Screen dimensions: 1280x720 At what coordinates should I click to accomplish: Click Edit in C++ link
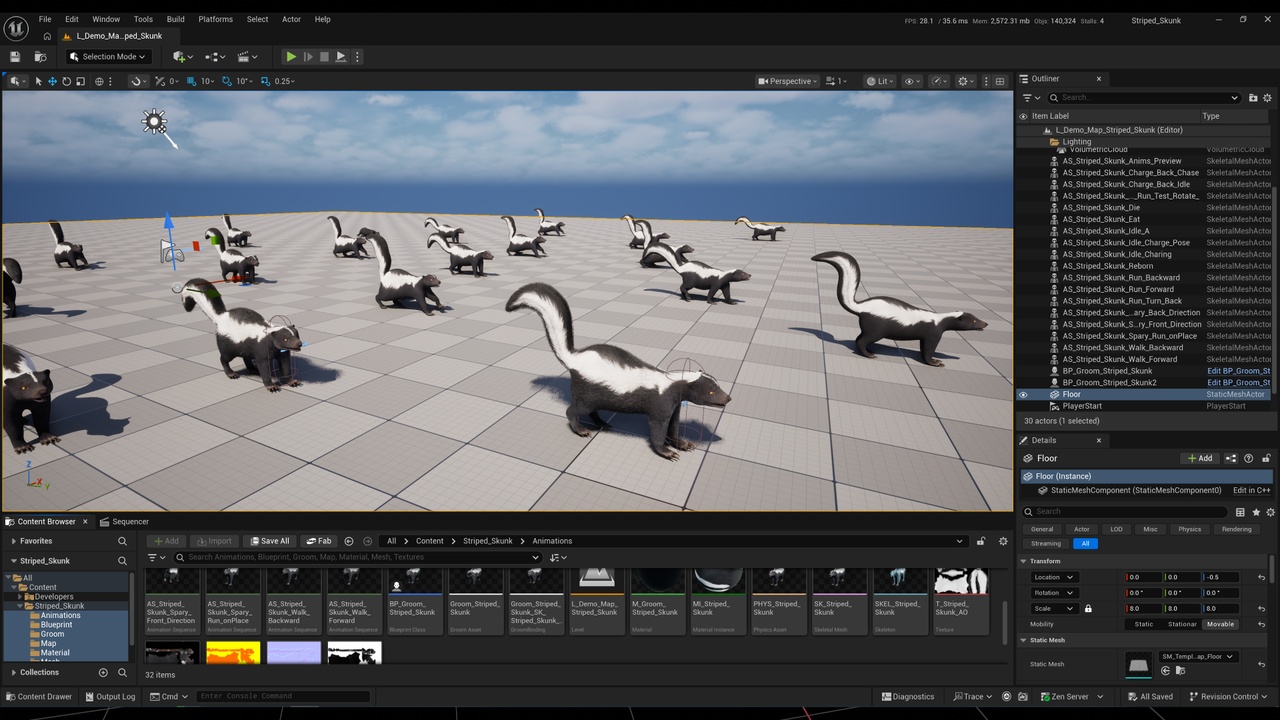click(1251, 490)
